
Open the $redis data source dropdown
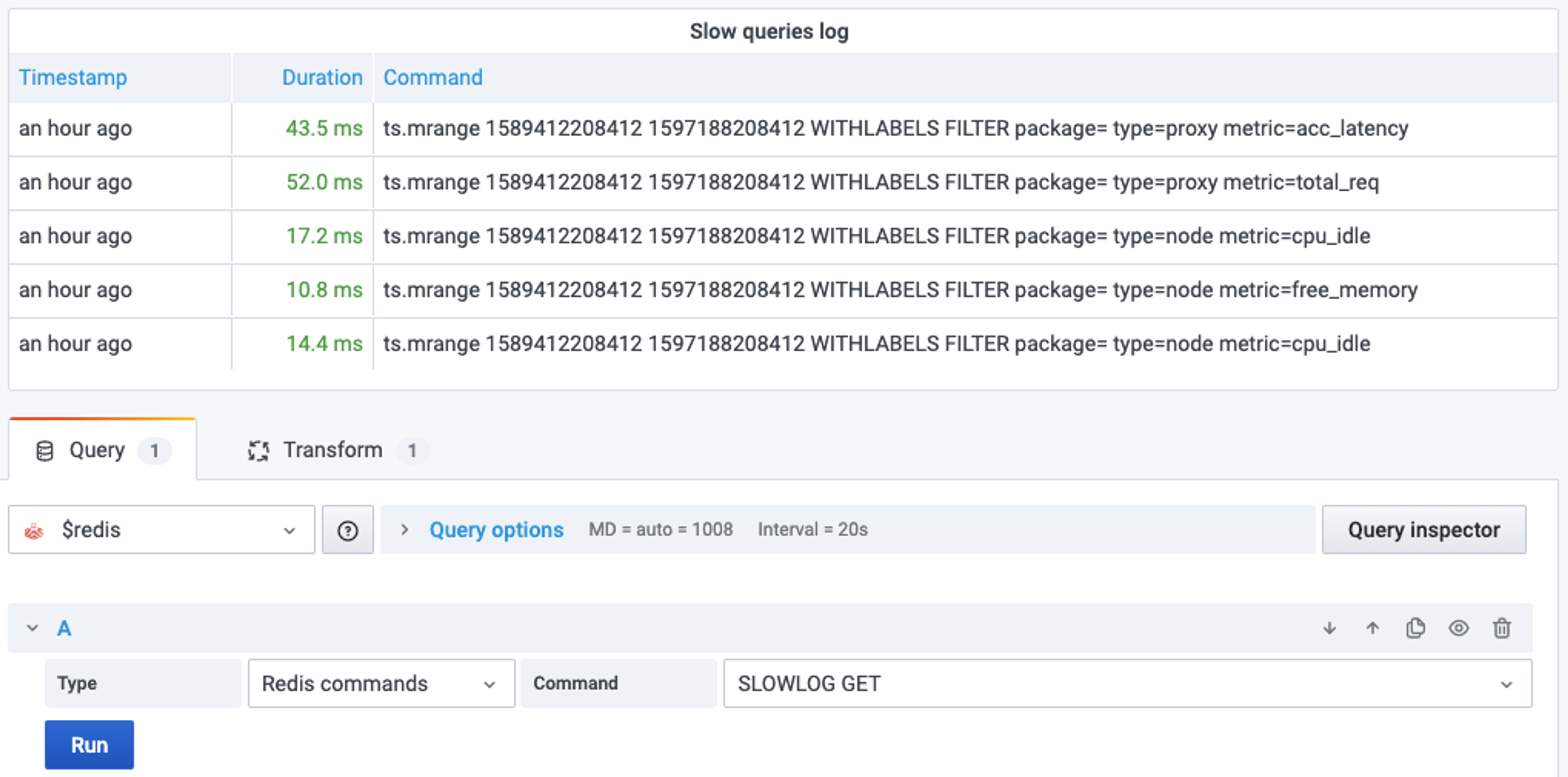(162, 530)
